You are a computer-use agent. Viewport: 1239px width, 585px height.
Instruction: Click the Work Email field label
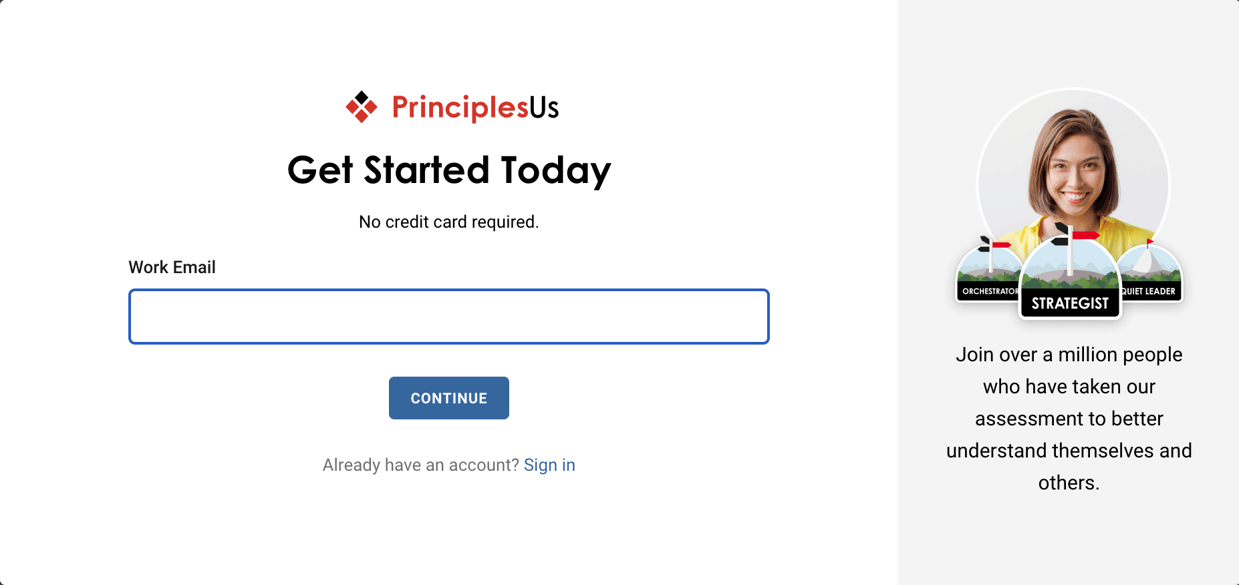172,267
